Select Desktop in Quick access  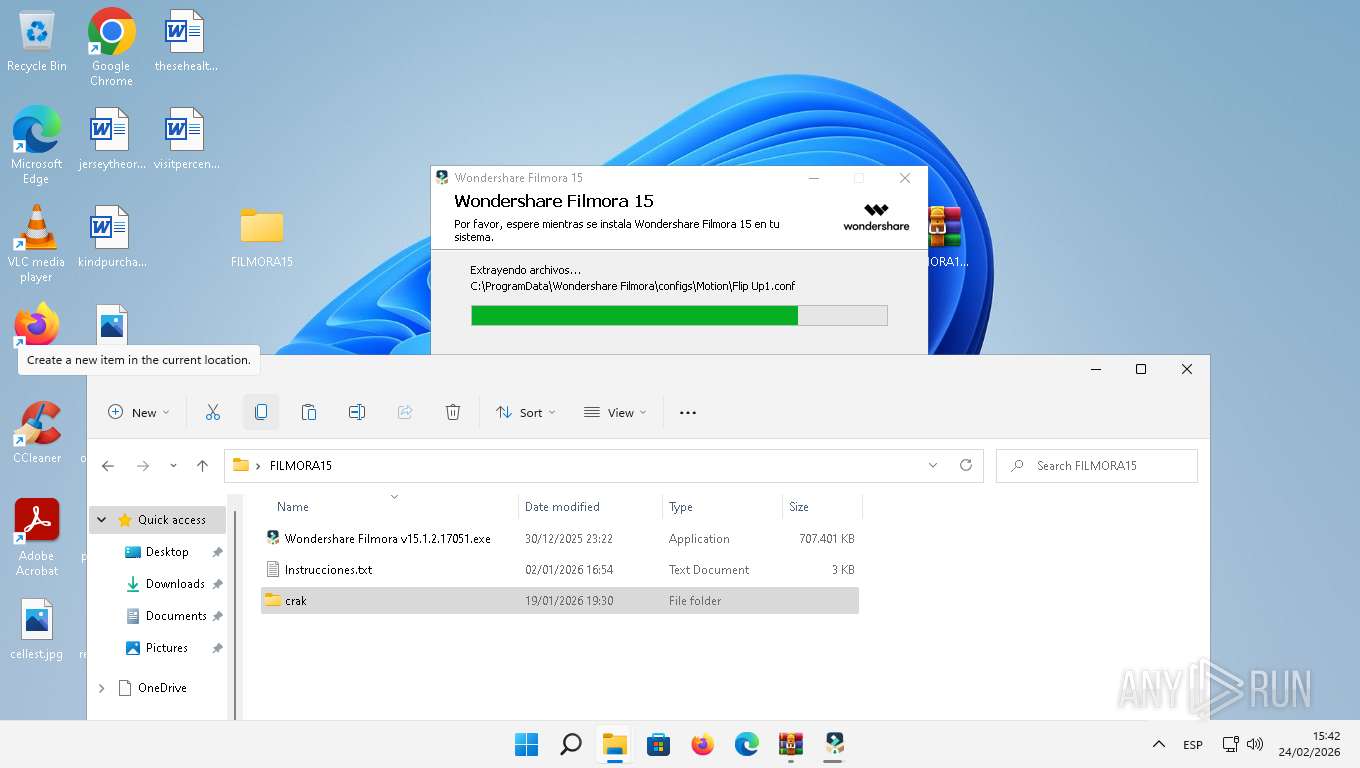[x=167, y=552]
